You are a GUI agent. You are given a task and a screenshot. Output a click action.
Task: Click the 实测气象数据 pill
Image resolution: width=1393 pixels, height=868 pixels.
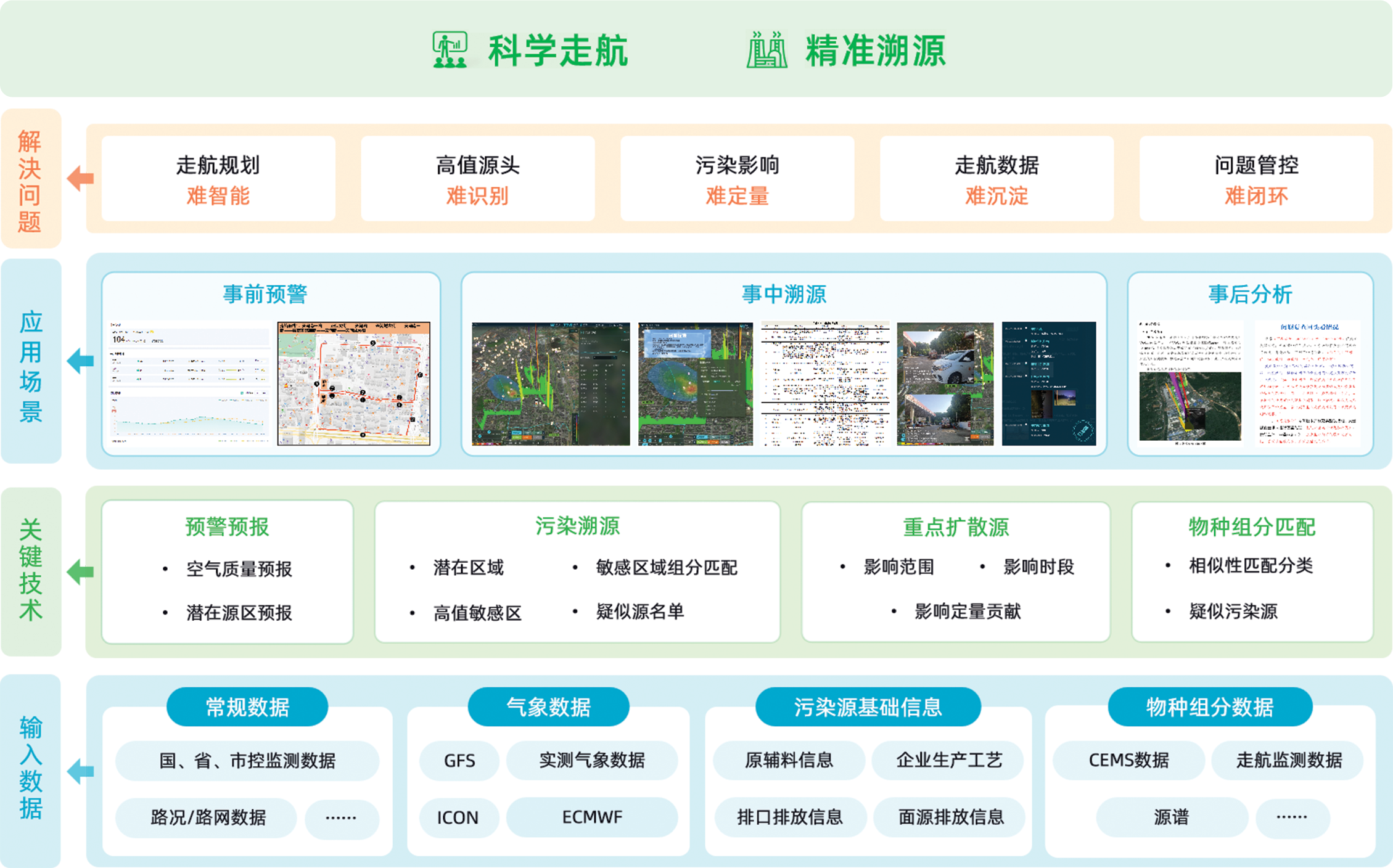(592, 760)
